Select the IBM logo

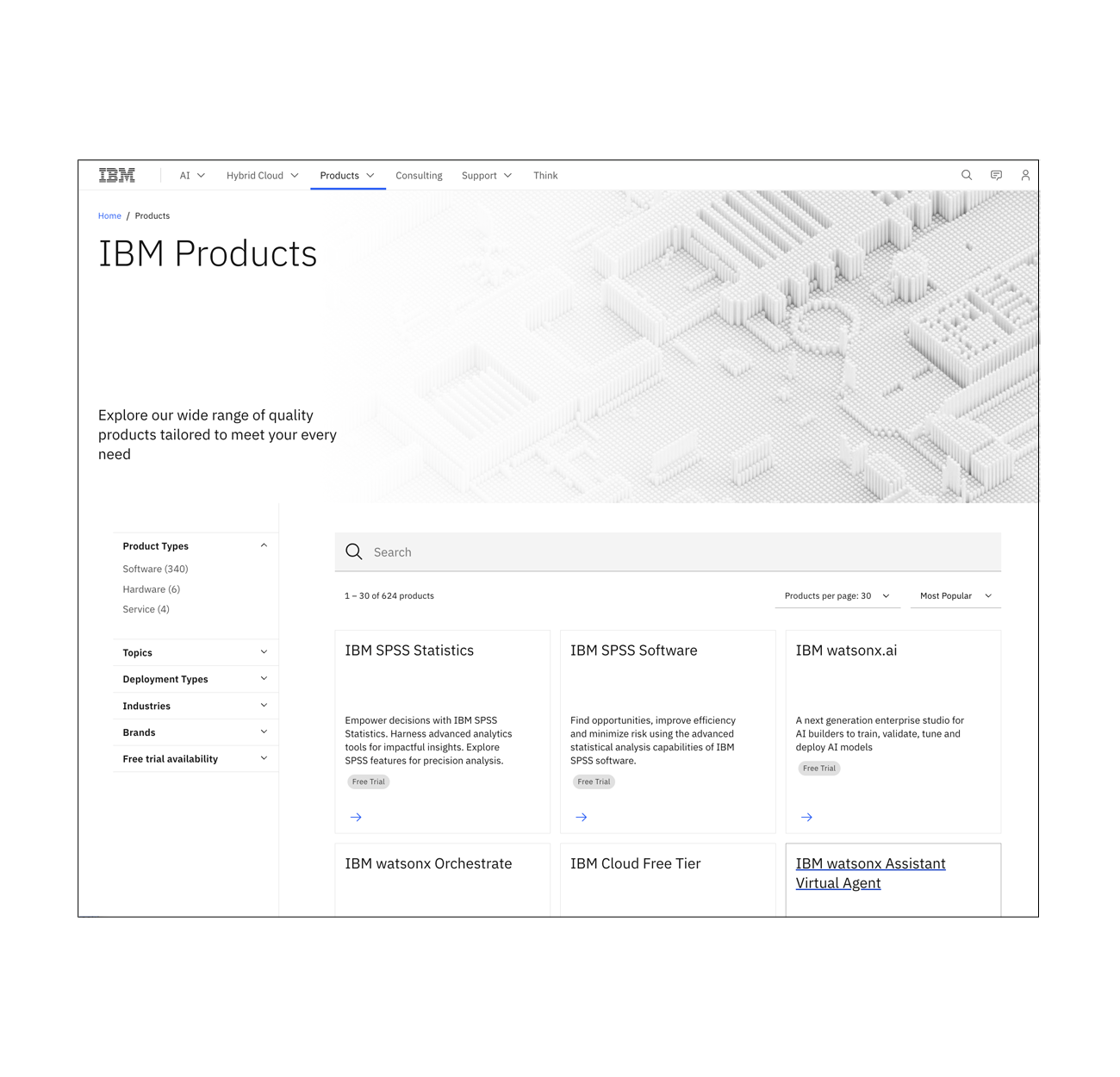tap(116, 175)
